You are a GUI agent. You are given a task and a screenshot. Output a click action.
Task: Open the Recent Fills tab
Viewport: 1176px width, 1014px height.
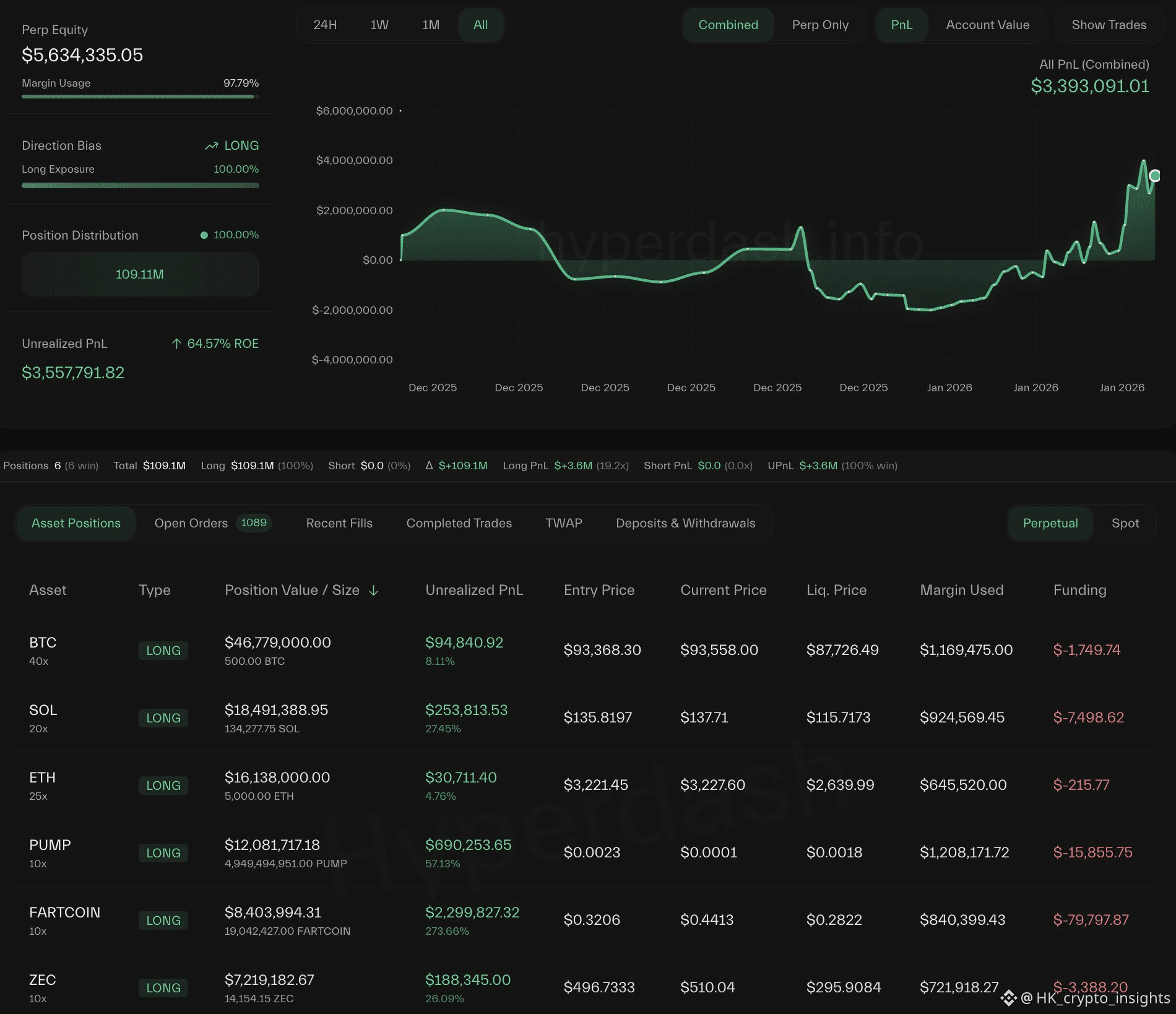[x=339, y=523]
